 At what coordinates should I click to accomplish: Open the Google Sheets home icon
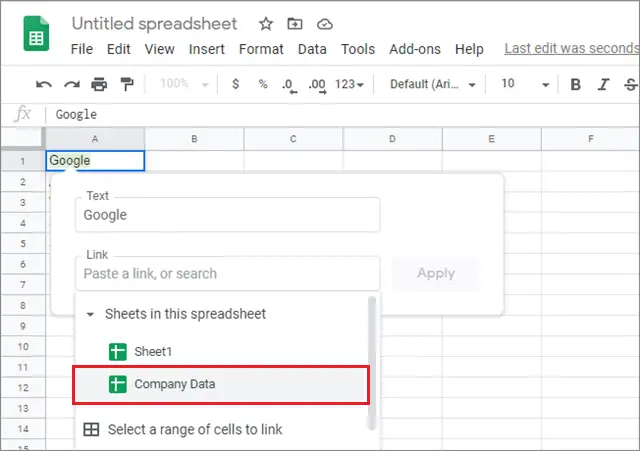click(x=36, y=33)
